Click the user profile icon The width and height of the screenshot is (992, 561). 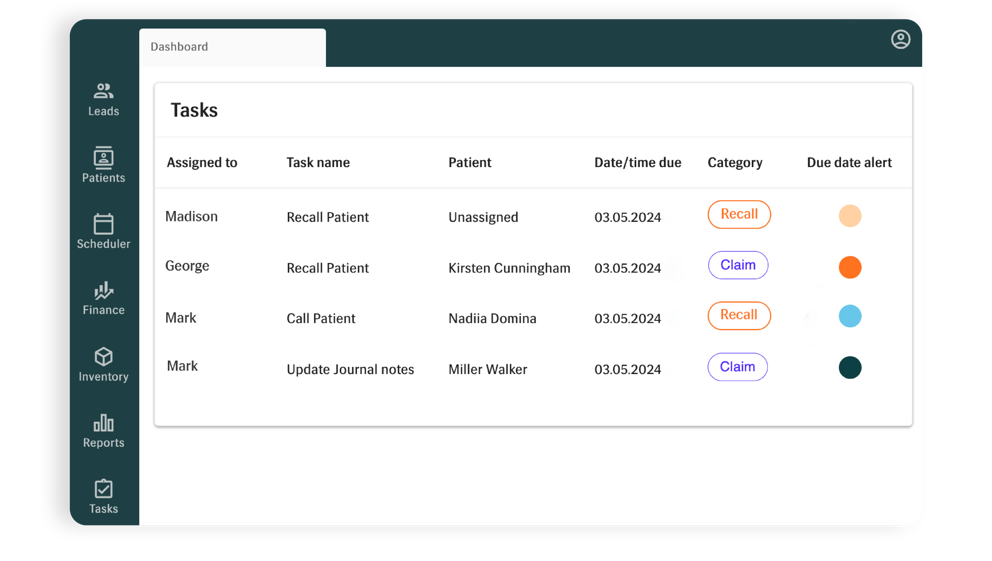point(900,39)
